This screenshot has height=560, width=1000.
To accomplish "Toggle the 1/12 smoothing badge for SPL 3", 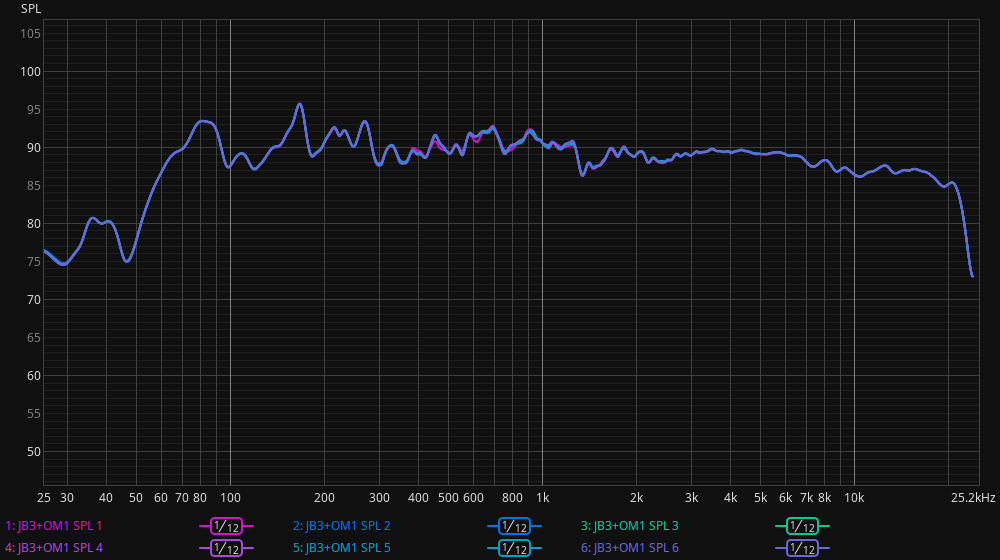I will pyautogui.click(x=802, y=526).
